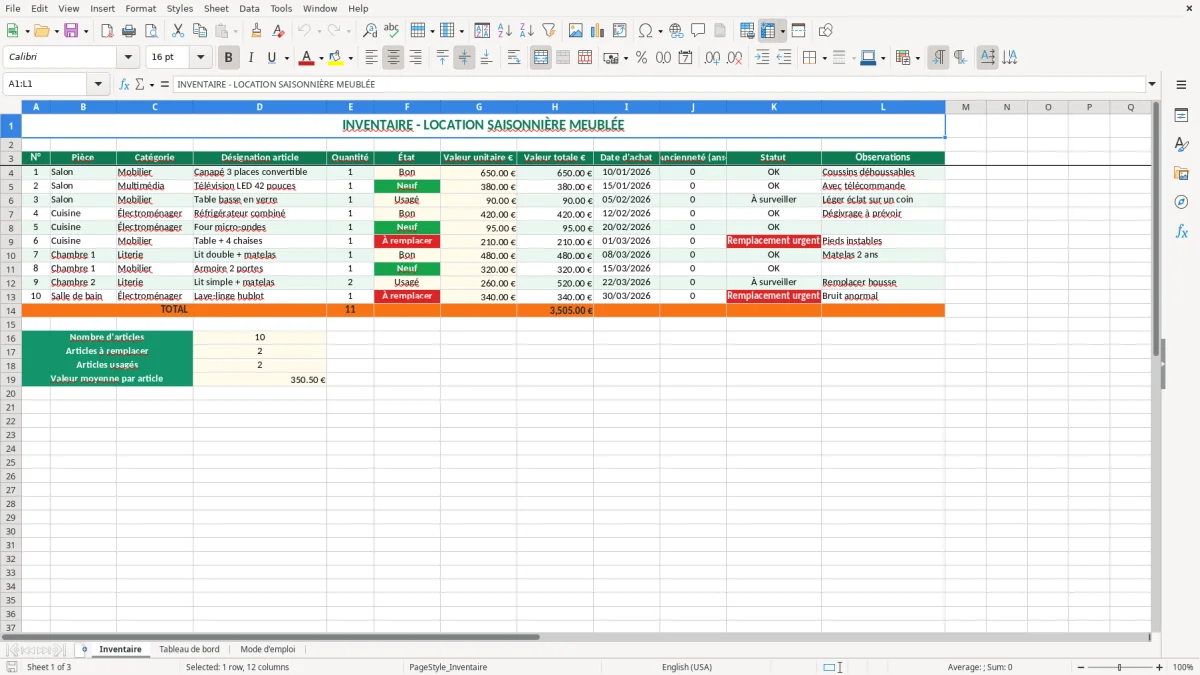Open the Data menu
The height and width of the screenshot is (675, 1200).
pyautogui.click(x=249, y=8)
